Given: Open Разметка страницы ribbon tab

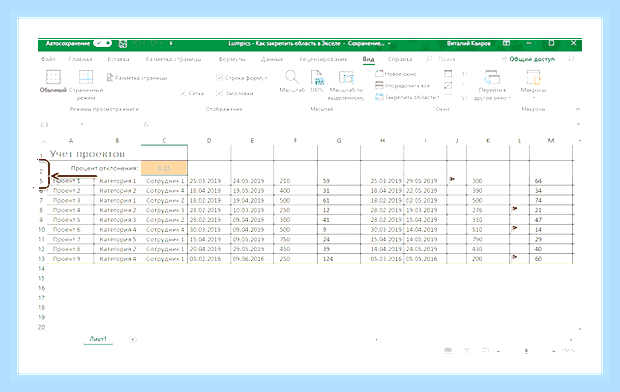Looking at the screenshot, I should point(173,59).
